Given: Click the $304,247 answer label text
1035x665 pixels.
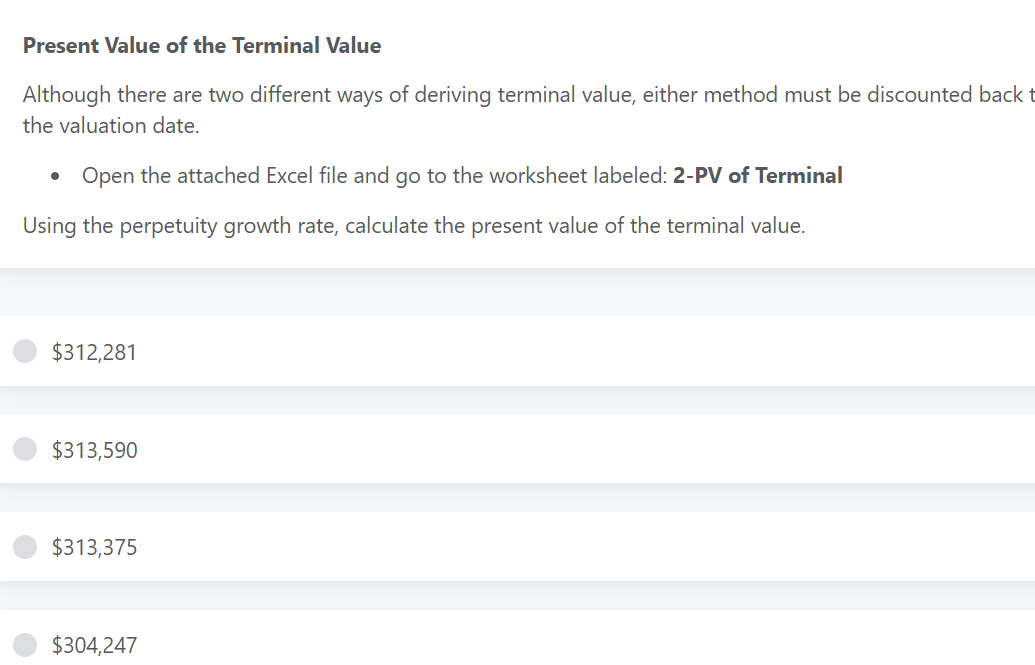Looking at the screenshot, I should pos(94,645).
